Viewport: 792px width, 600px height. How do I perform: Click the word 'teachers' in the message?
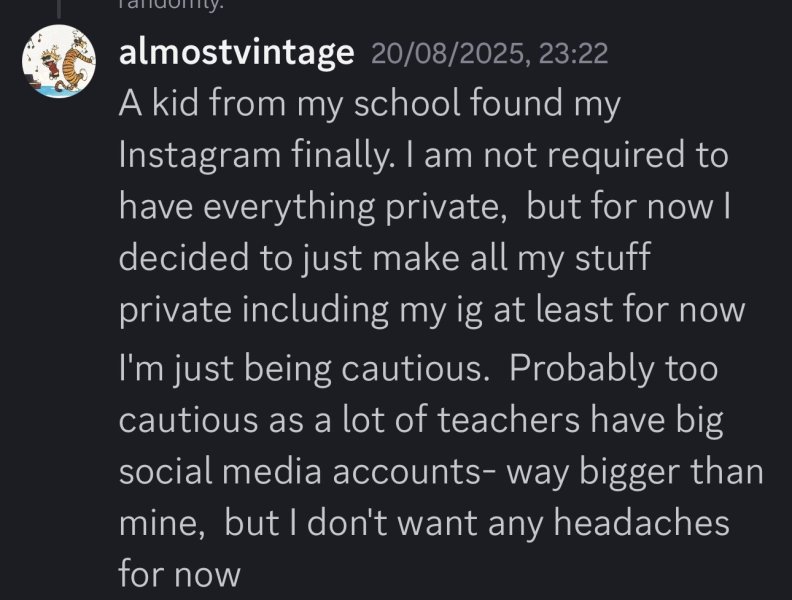tap(508, 421)
